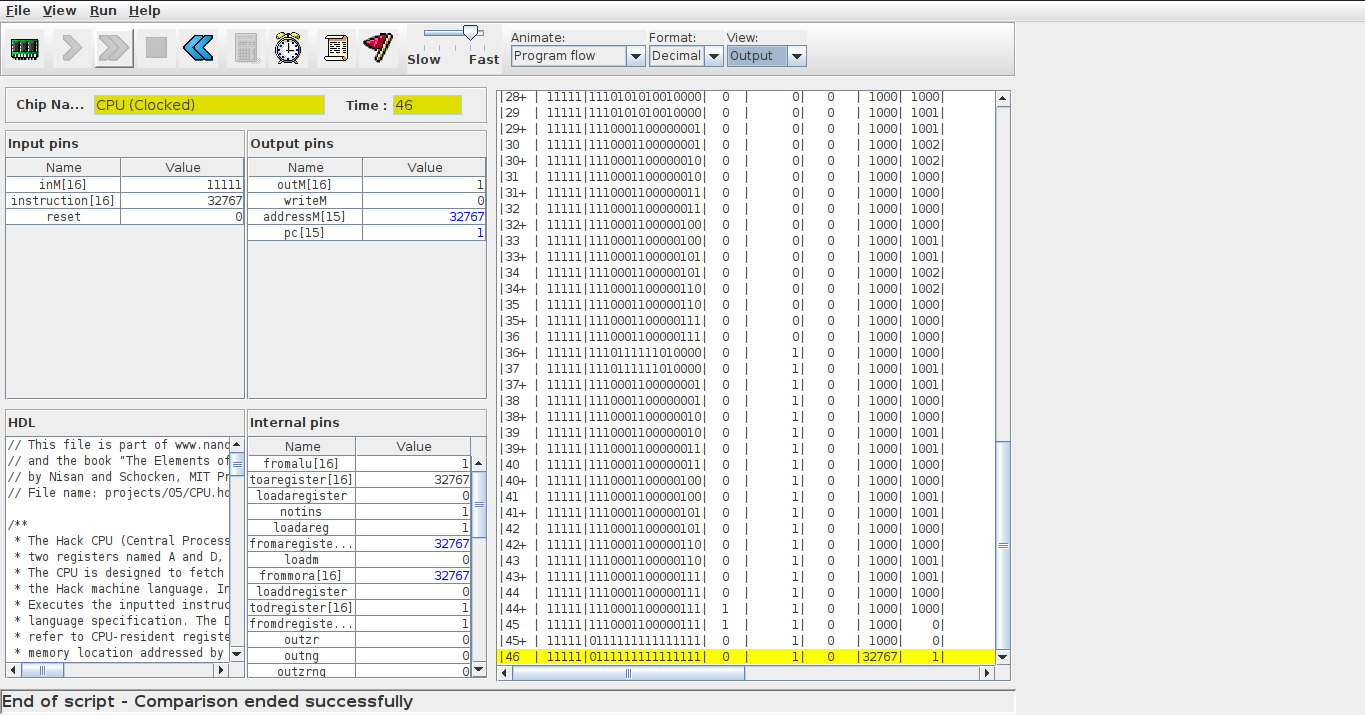The image size is (1365, 715).
Task: Open the View dropdown set to Output
Action: tap(766, 56)
